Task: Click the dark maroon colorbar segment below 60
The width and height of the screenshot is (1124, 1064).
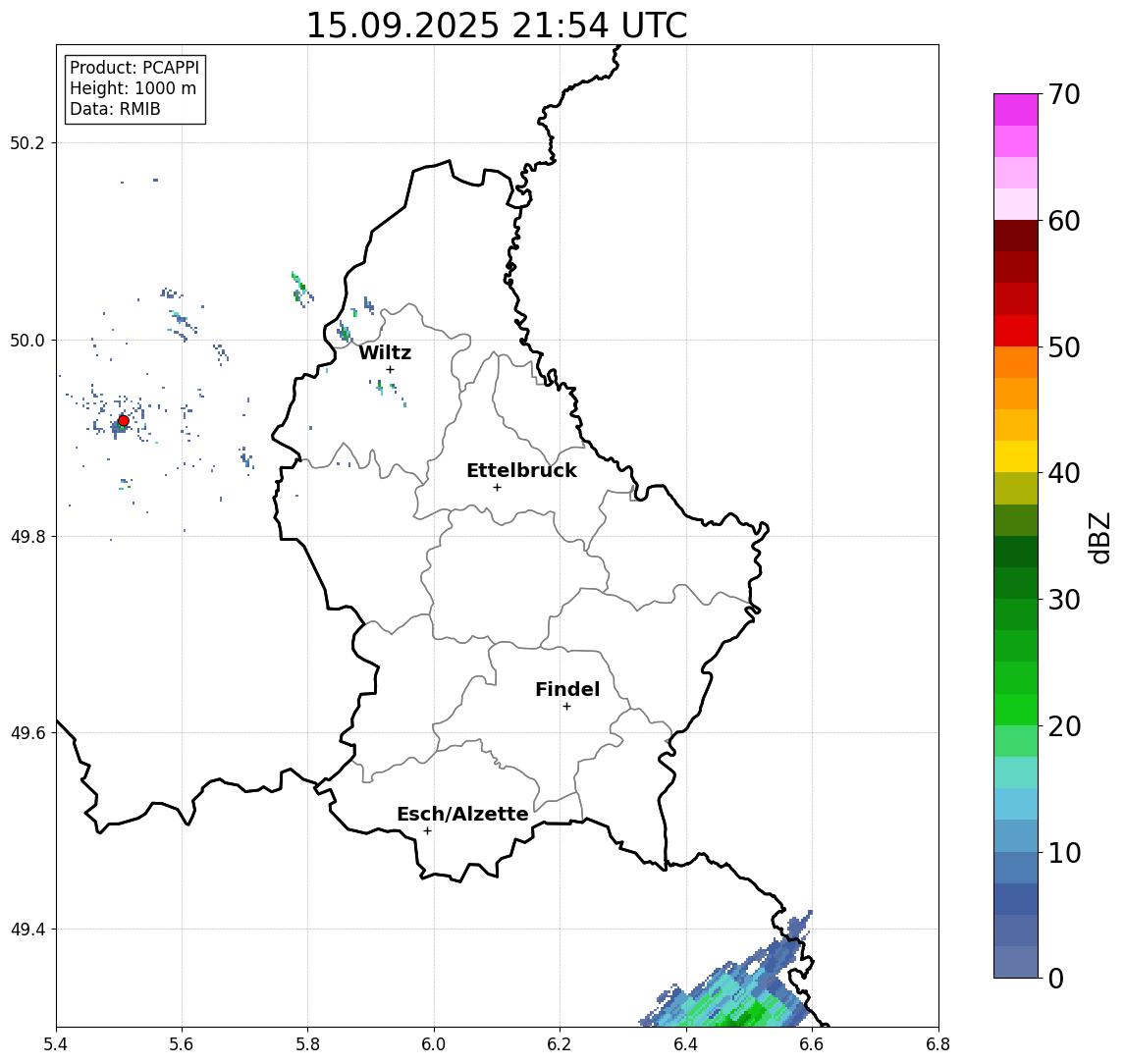Action: (1015, 236)
